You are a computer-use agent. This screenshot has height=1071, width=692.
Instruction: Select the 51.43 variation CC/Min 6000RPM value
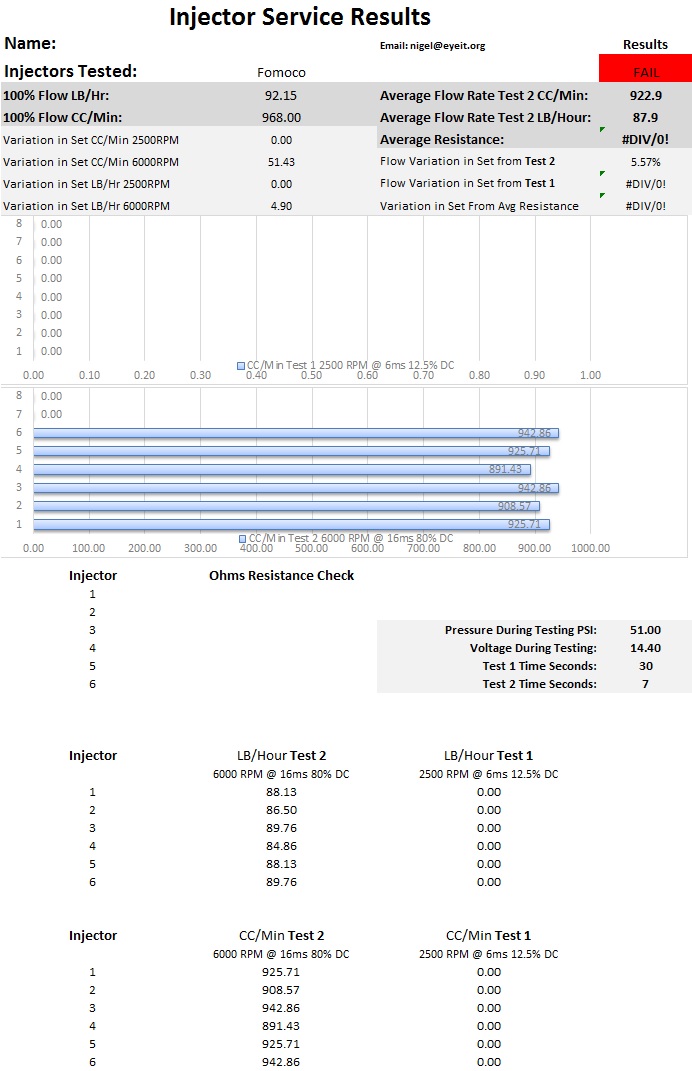[x=281, y=162]
